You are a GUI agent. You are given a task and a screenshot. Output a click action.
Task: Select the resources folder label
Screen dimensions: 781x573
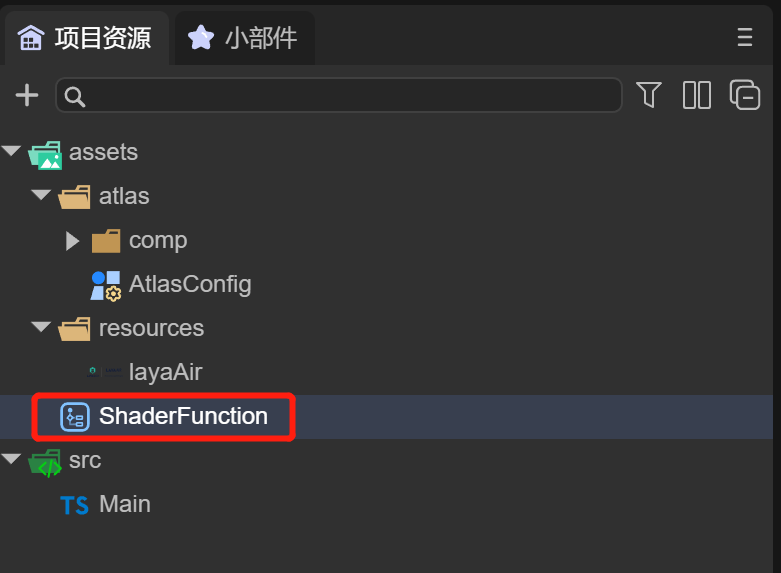[x=151, y=328]
